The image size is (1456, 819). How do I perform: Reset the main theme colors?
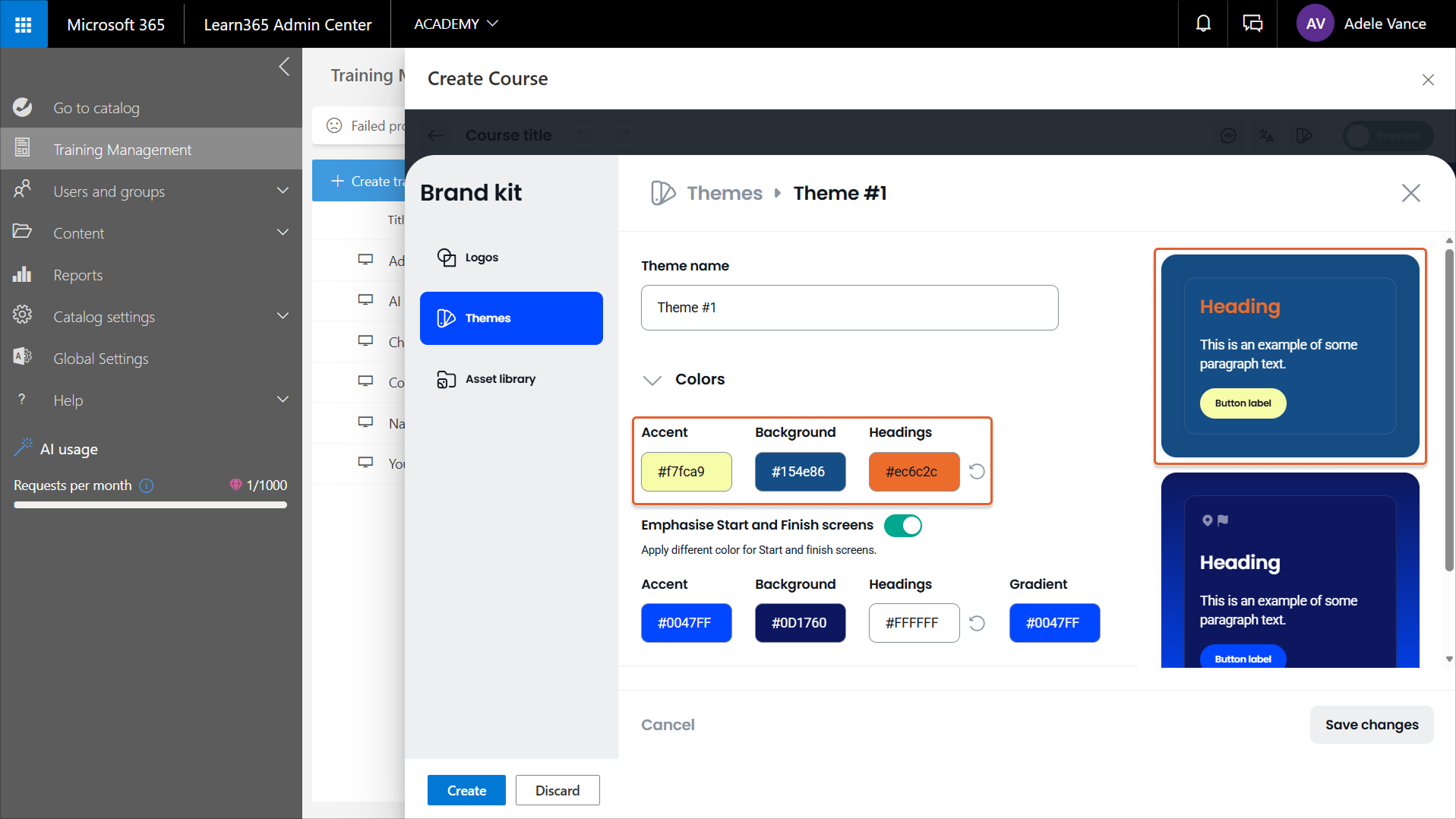977,472
